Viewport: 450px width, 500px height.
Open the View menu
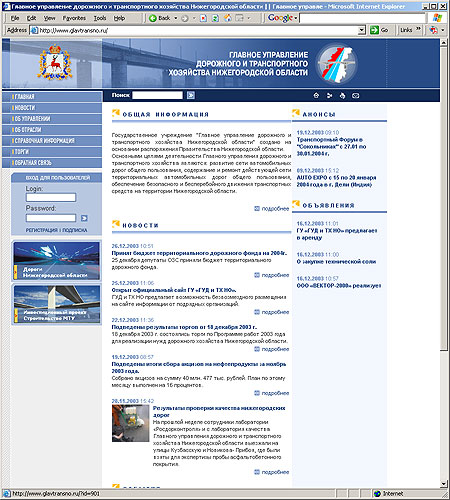(x=49, y=18)
